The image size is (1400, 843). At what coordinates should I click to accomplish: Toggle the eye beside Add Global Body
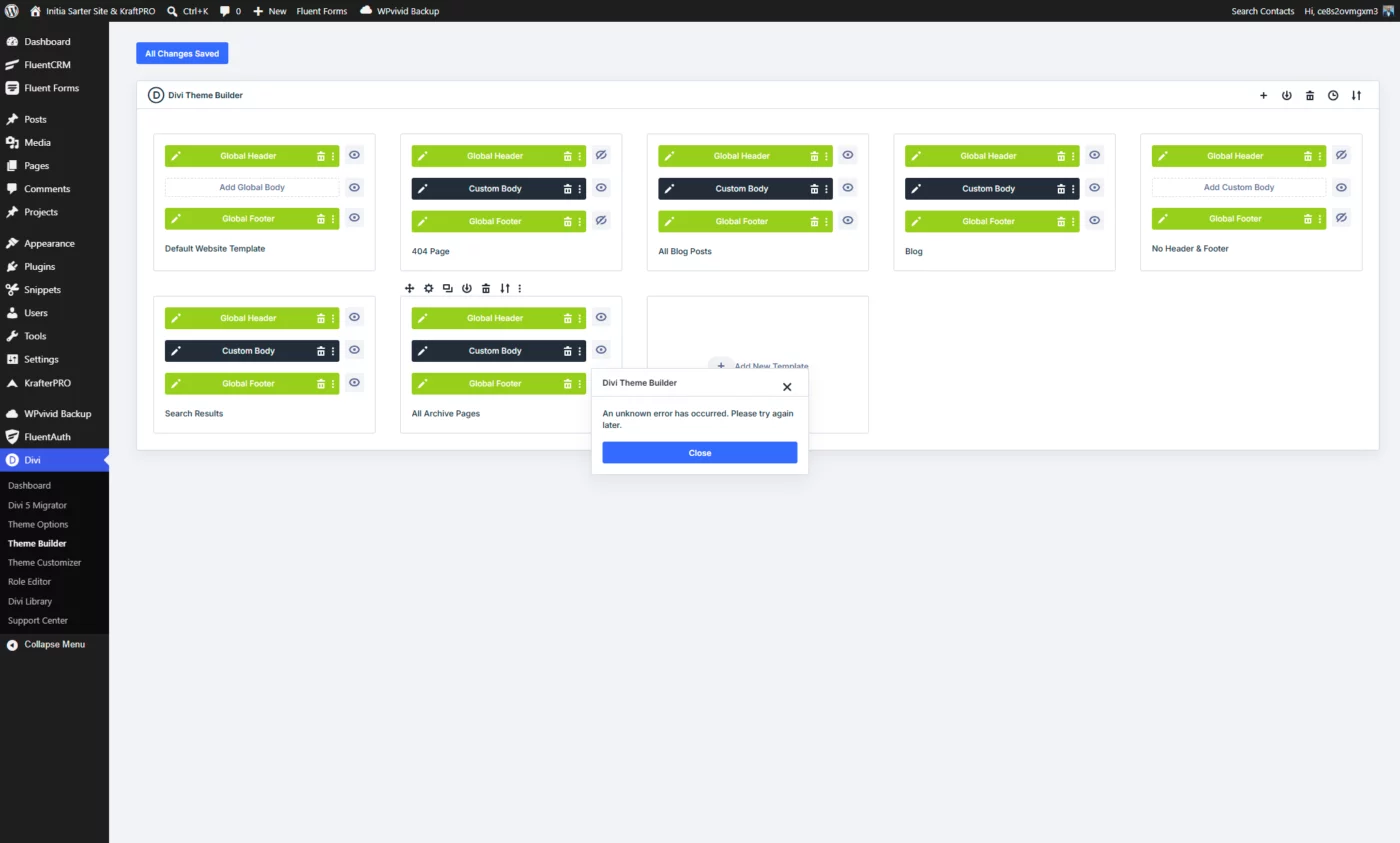tap(354, 187)
